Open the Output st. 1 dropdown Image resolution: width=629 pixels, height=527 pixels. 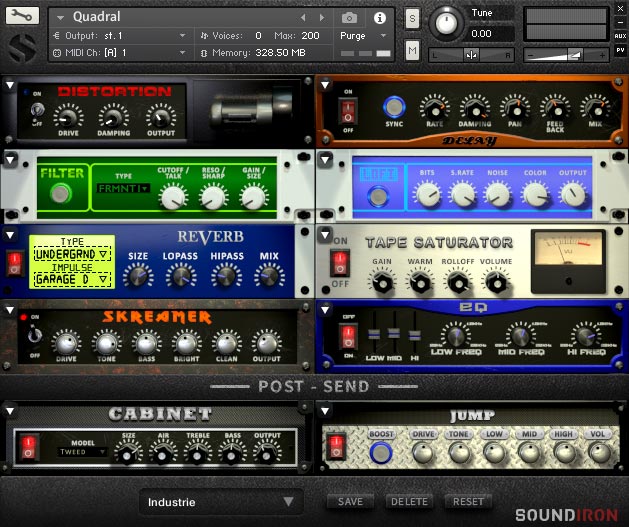tap(119, 36)
